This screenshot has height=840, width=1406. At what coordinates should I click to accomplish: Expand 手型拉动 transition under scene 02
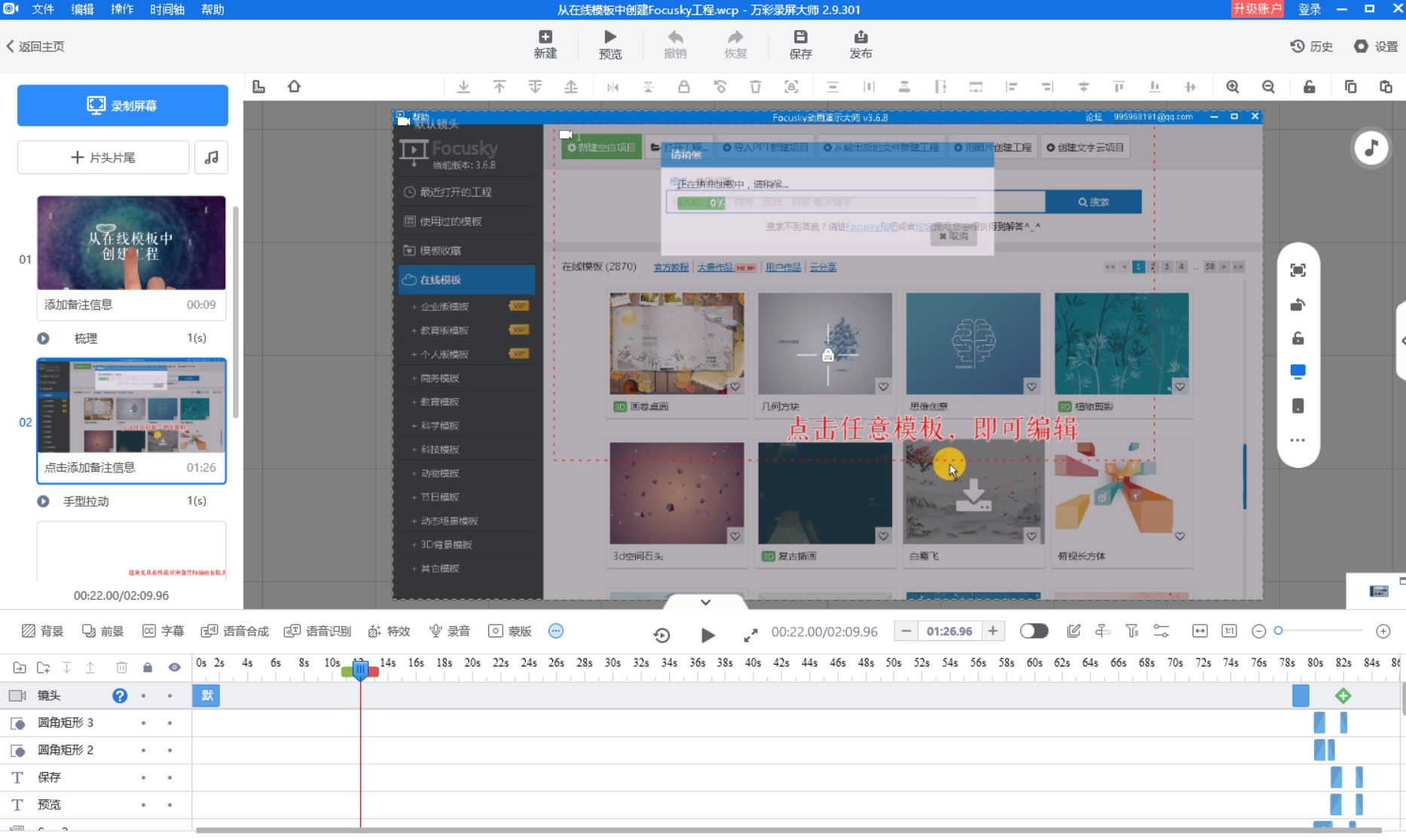(x=43, y=502)
